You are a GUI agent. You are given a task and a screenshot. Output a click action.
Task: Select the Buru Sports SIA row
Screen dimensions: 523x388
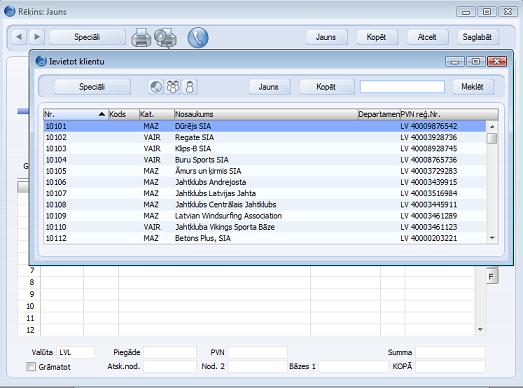[x=265, y=160]
